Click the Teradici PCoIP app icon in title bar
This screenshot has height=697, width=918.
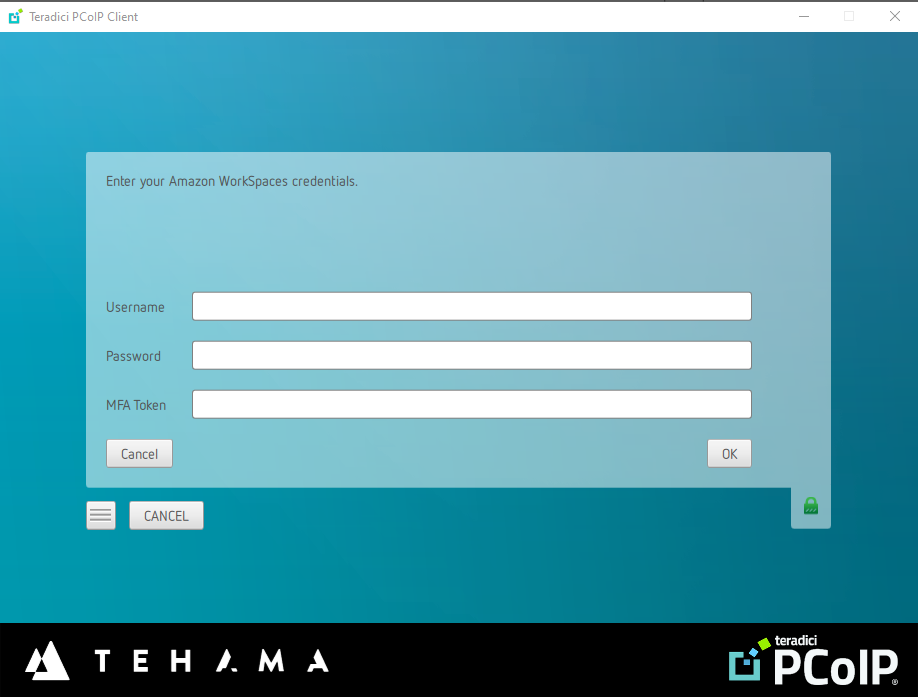click(15, 16)
